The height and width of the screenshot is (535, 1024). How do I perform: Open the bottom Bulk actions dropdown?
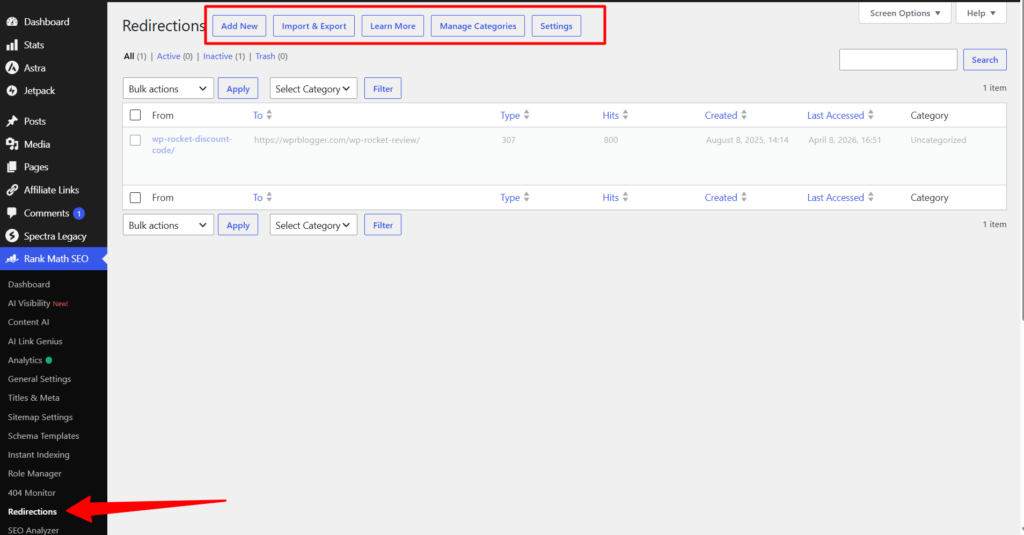(168, 225)
